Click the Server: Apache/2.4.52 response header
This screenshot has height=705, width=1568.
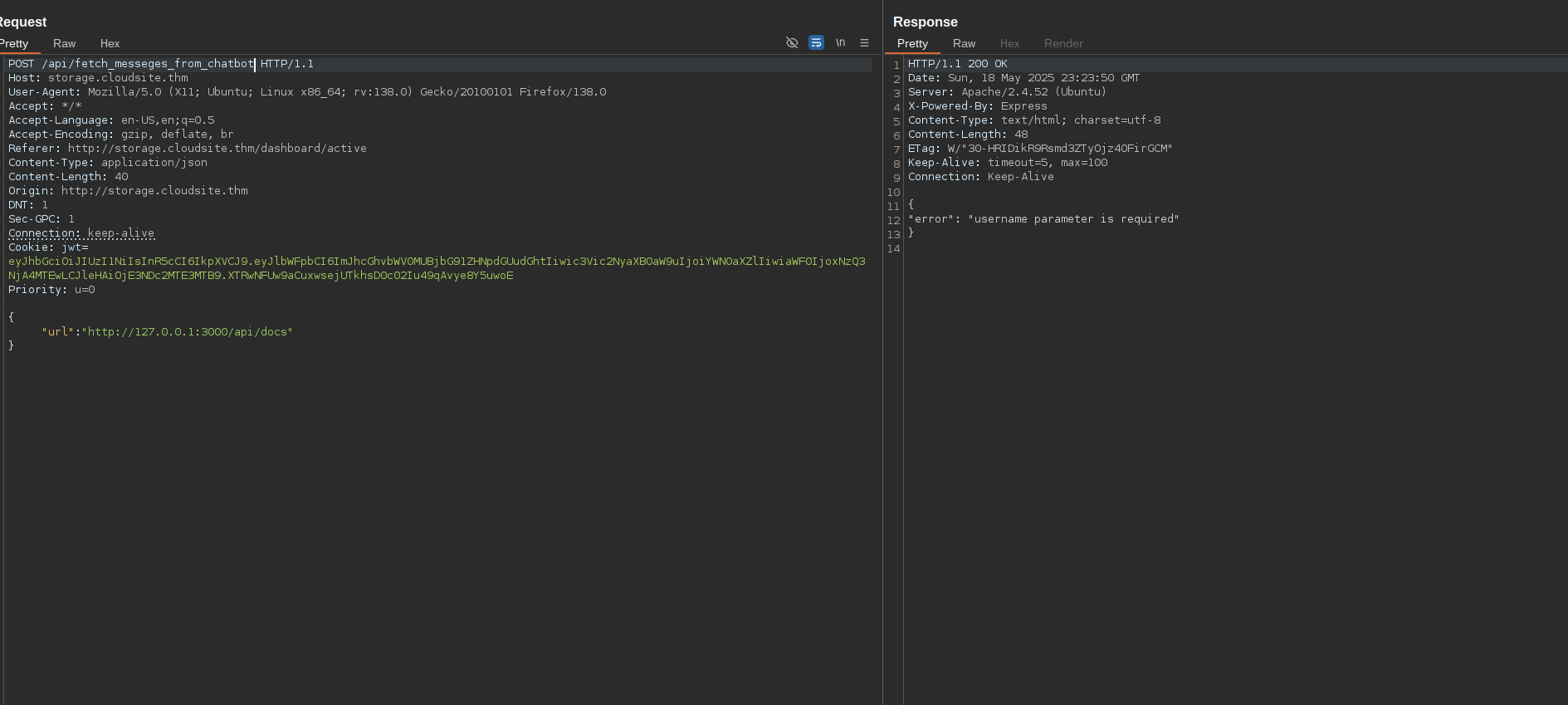coord(1007,92)
